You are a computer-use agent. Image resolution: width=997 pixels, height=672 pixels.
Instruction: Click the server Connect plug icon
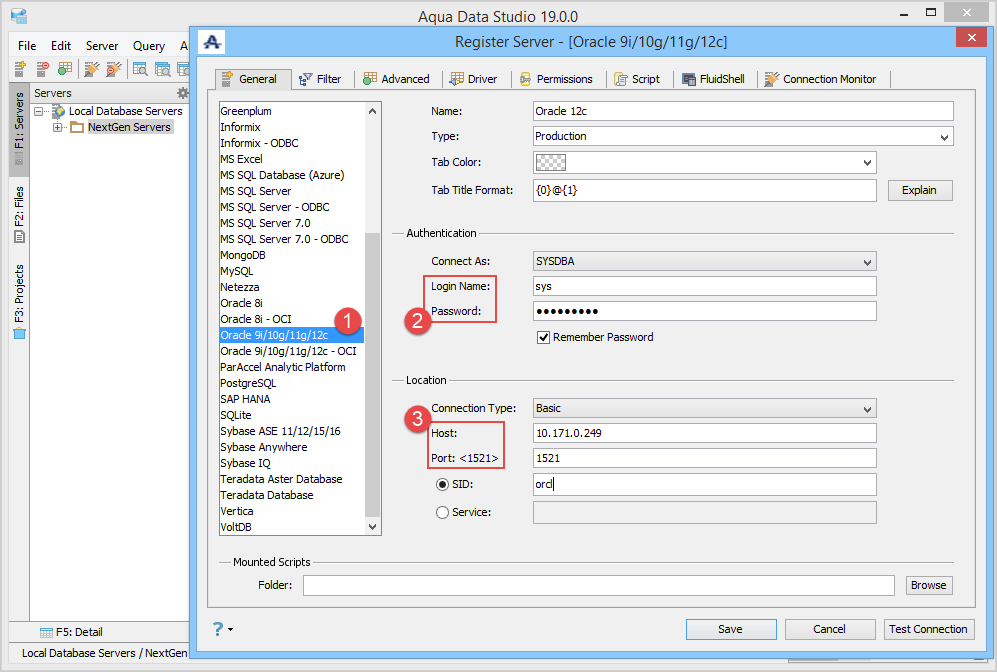pos(91,69)
